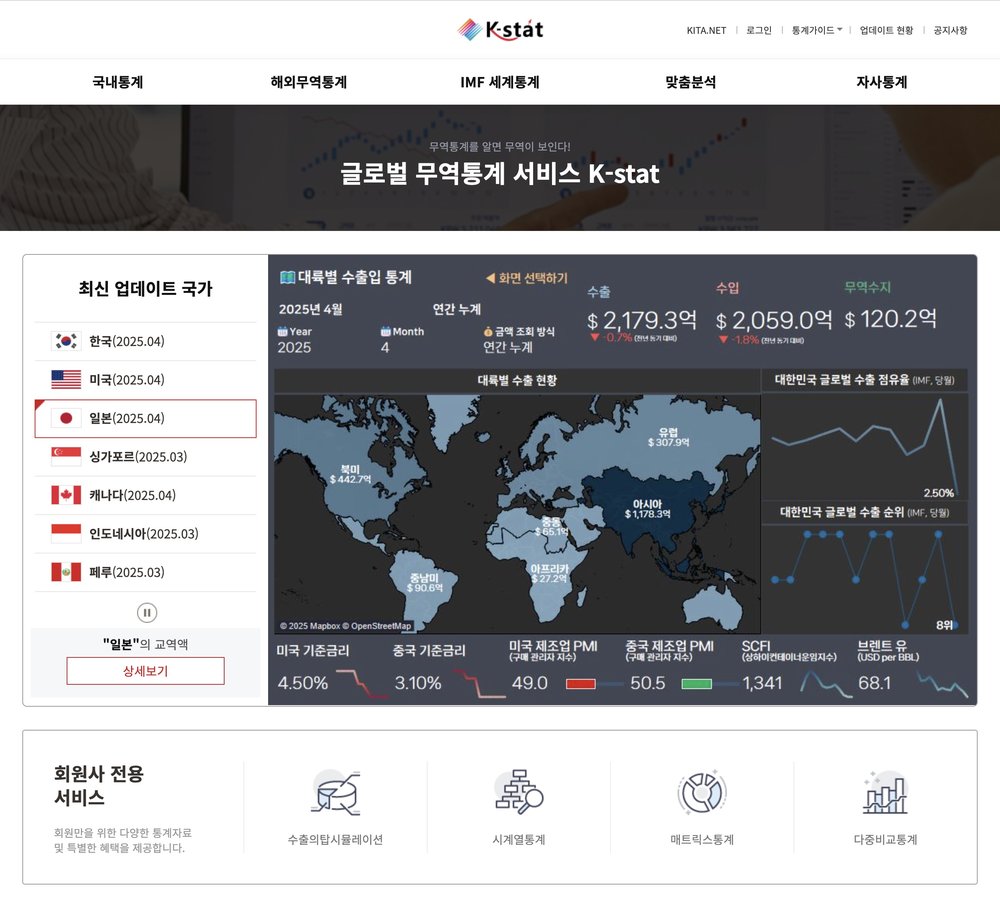Click the 중동 region on the map
This screenshot has width=1000, height=903.
pos(552,526)
